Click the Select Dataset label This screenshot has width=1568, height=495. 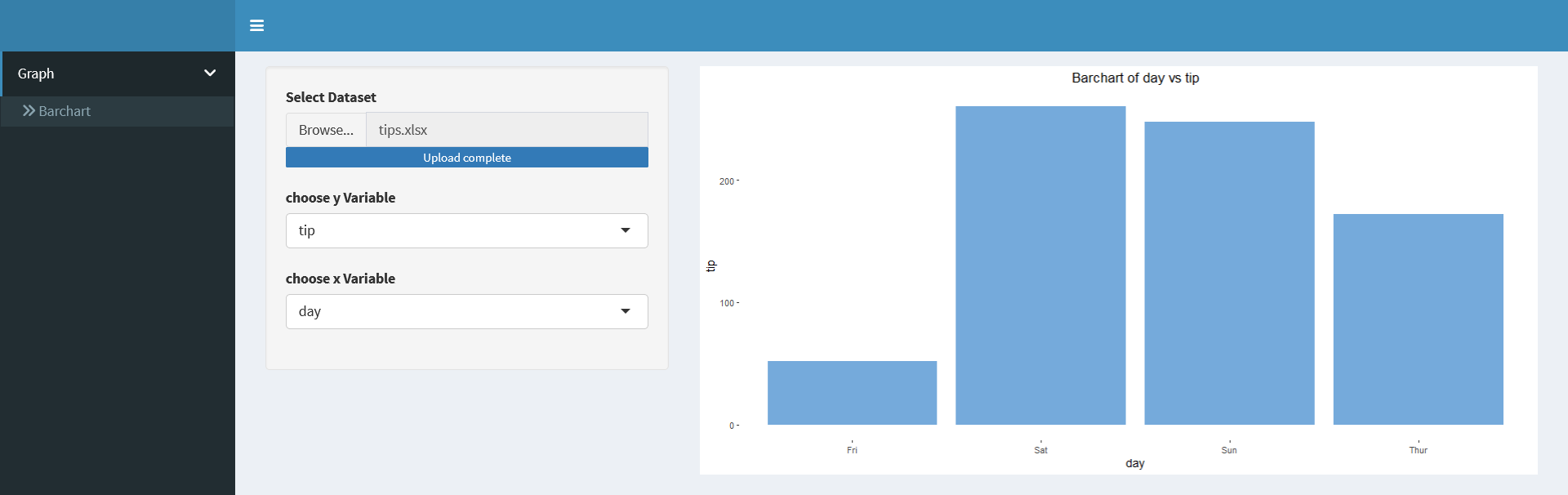pos(331,97)
